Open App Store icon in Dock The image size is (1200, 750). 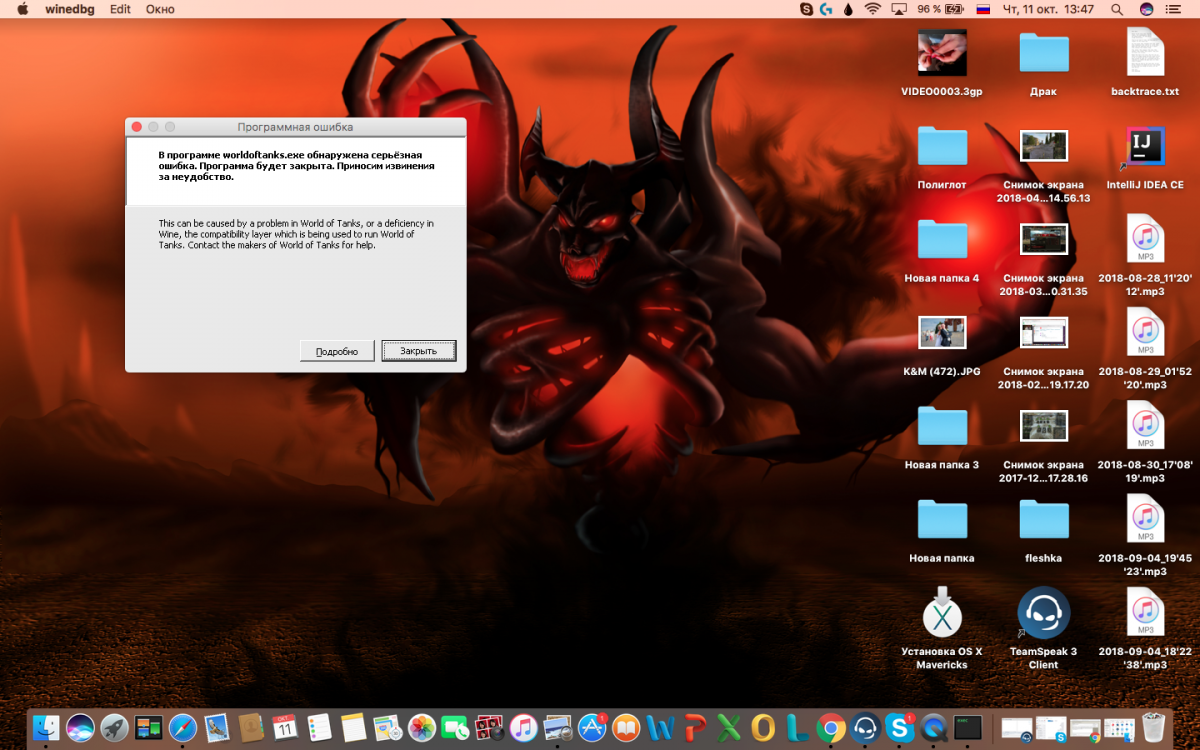(x=593, y=727)
